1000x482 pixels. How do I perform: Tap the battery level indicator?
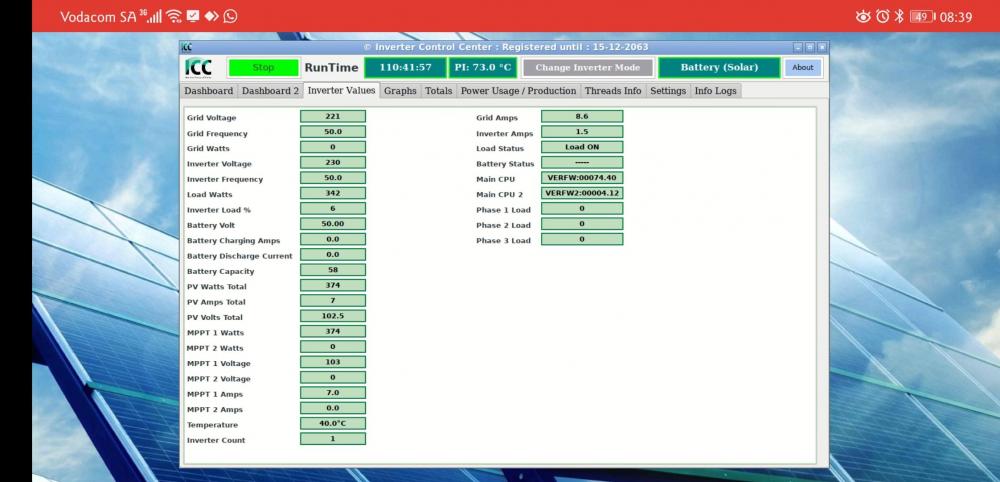pyautogui.click(x=922, y=17)
